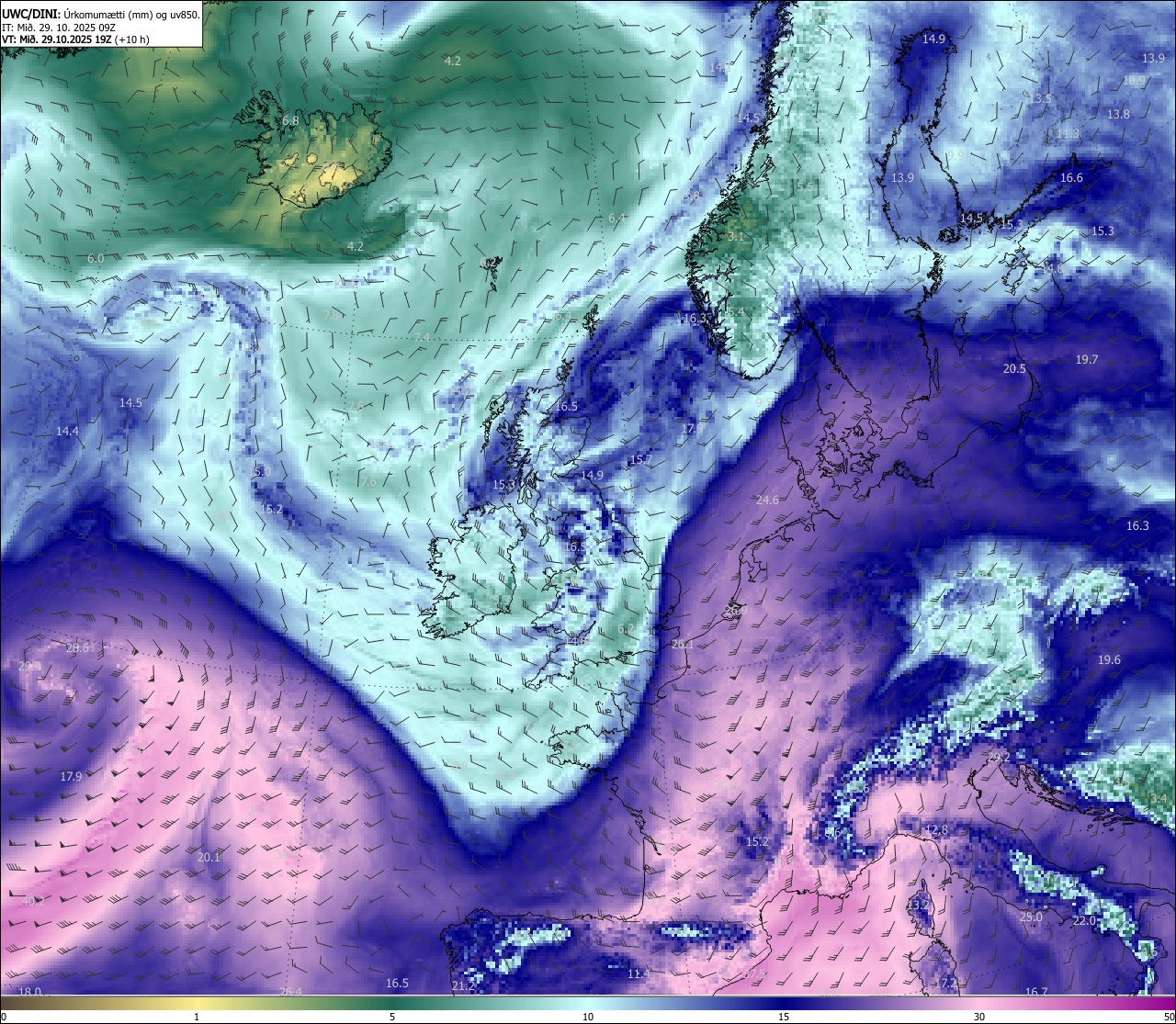Viewport: 1176px width, 1024px height.
Task: Click the 13.5 value label
Action: (x=1039, y=99)
